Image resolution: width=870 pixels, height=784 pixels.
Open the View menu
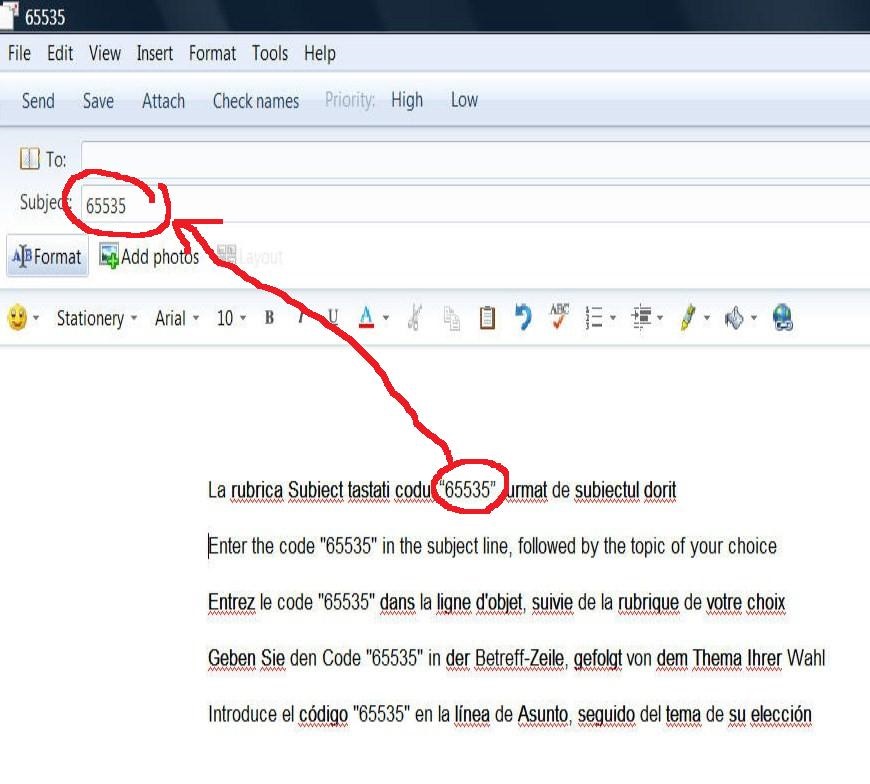[x=105, y=53]
